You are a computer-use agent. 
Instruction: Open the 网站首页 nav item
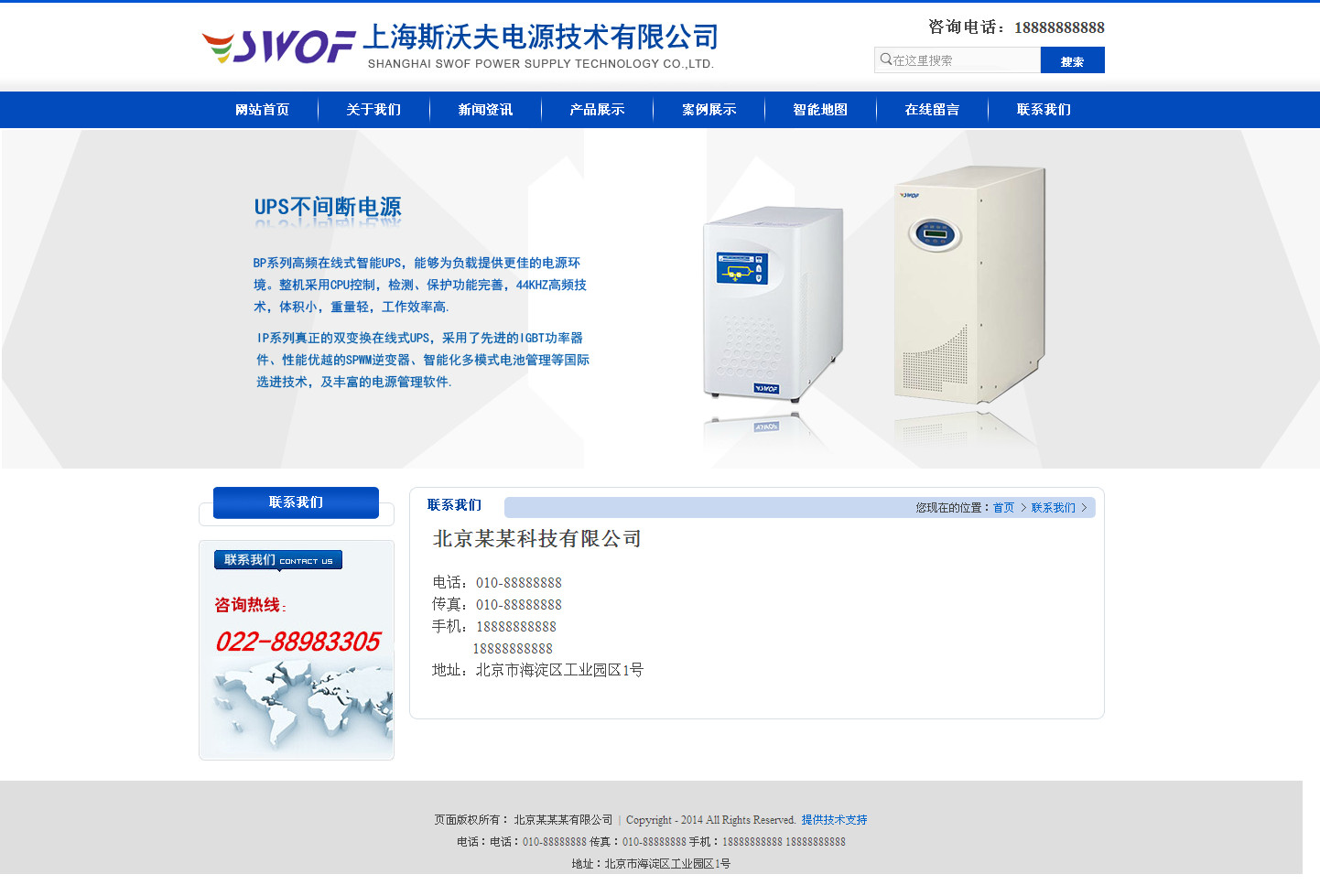262,110
